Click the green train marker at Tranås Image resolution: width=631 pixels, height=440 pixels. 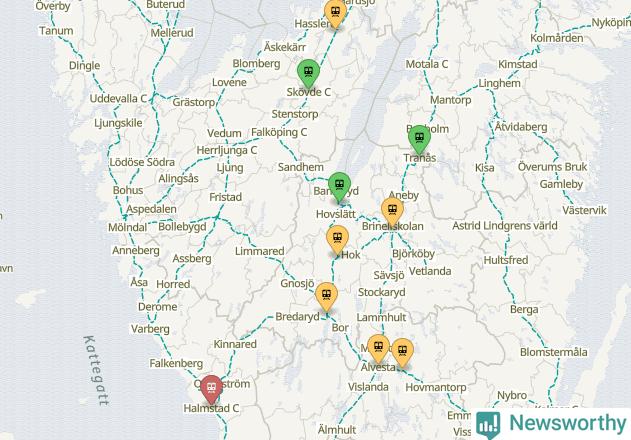tap(419, 139)
